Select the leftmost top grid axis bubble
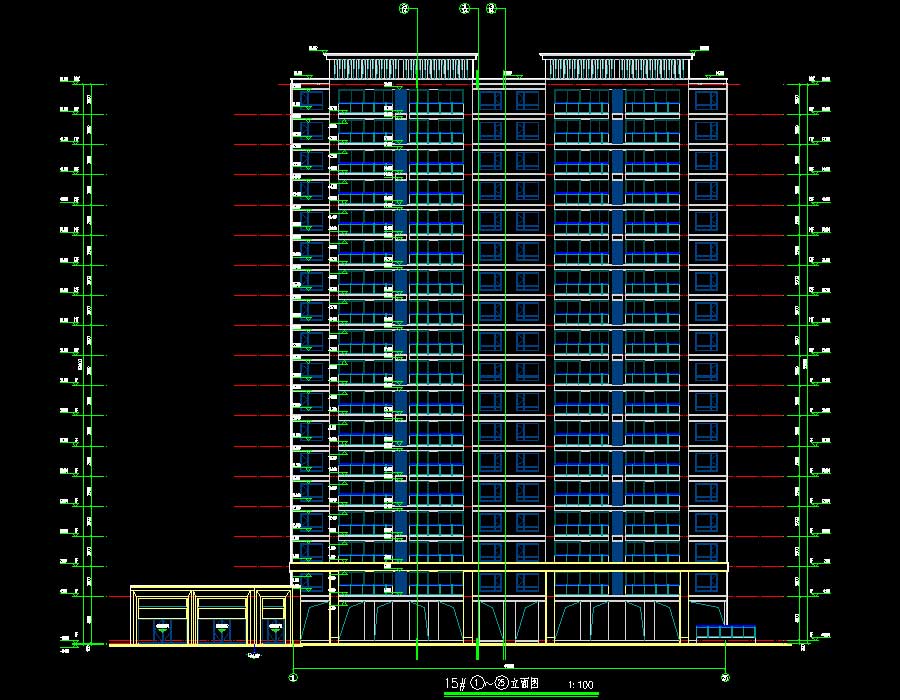 (x=405, y=9)
